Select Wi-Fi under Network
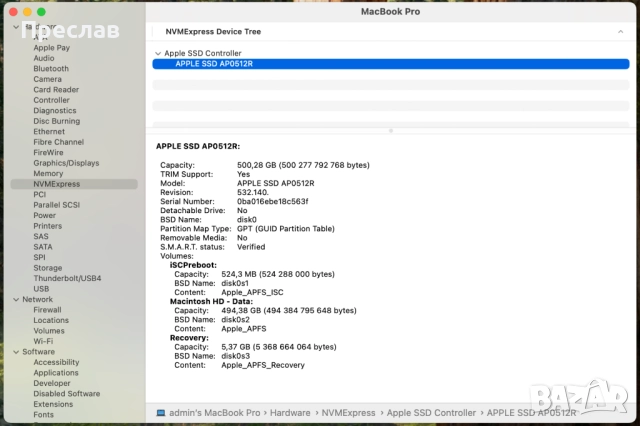 pos(43,341)
